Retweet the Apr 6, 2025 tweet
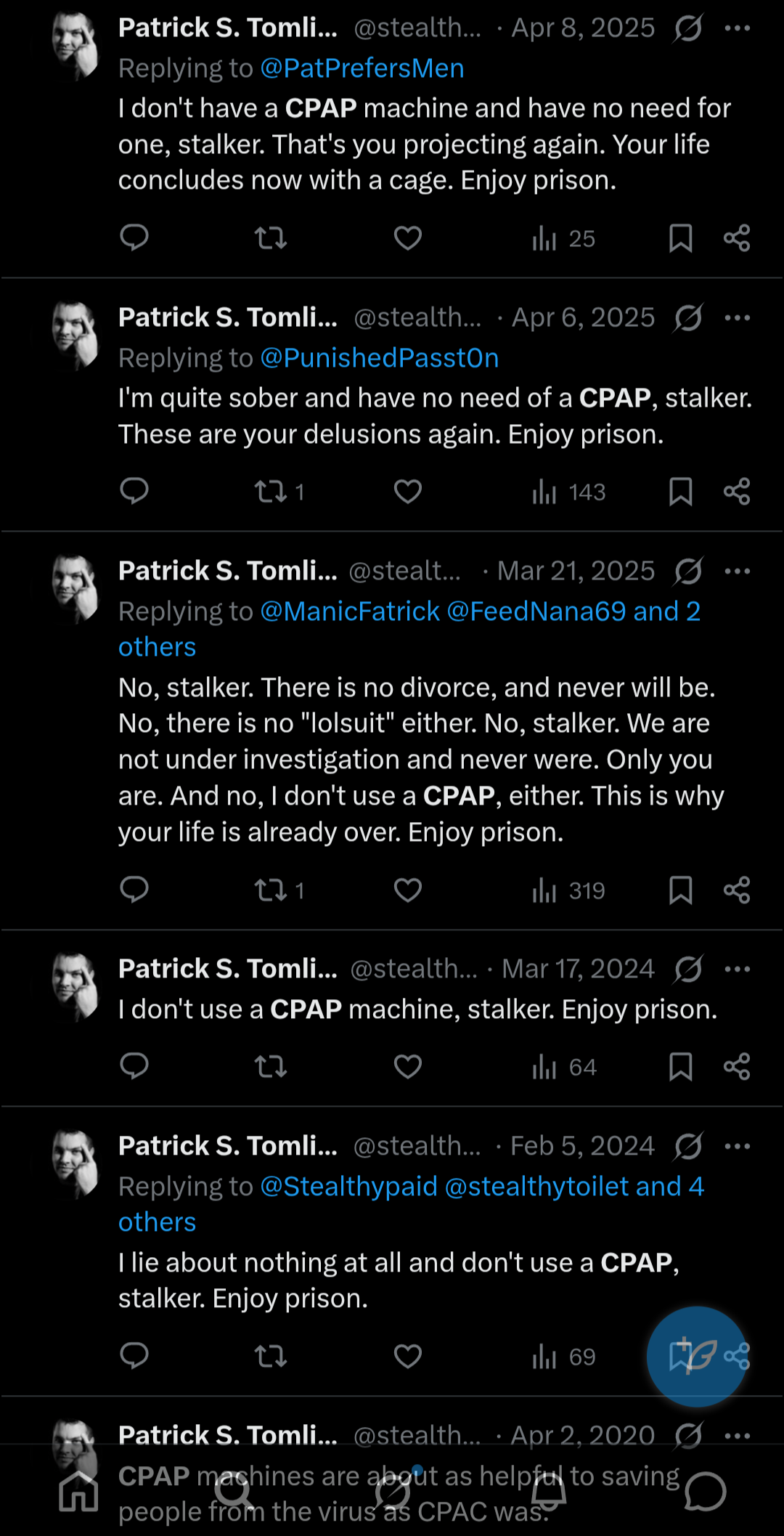This screenshot has height=1536, width=784. tap(271, 492)
